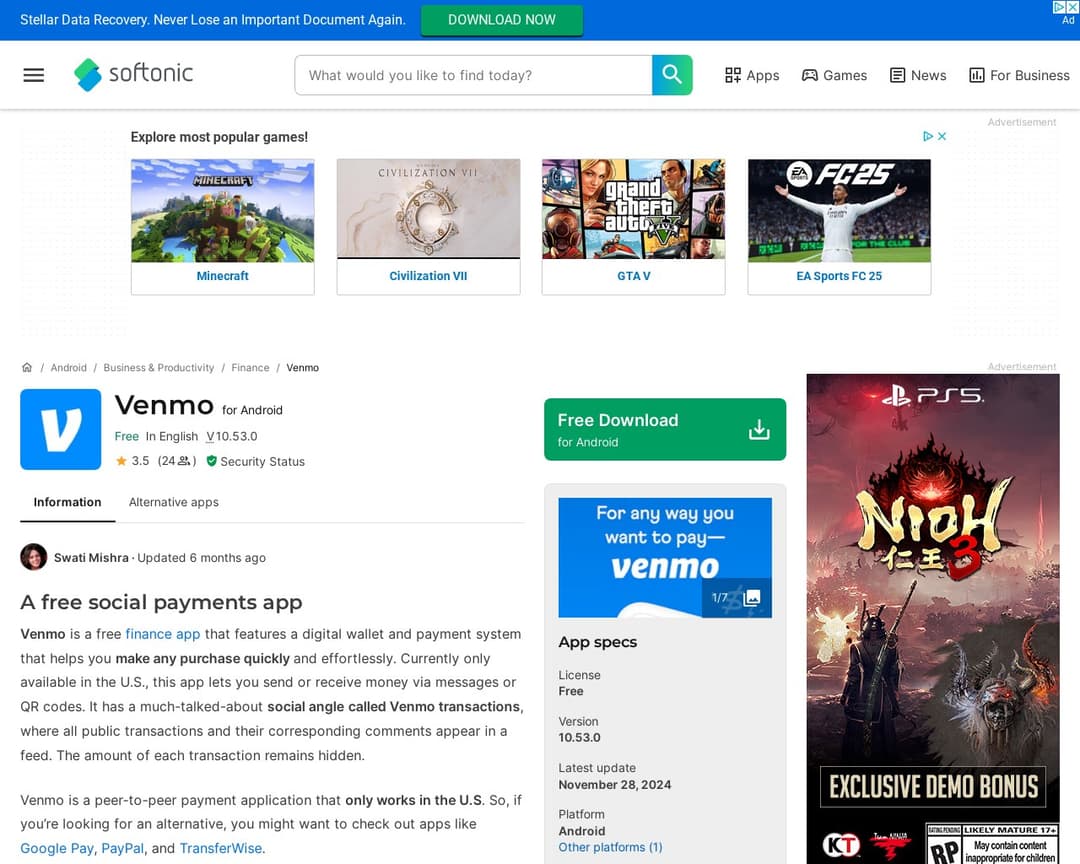Click the V10.53.0 version label
The image size is (1080, 864).
coord(232,436)
